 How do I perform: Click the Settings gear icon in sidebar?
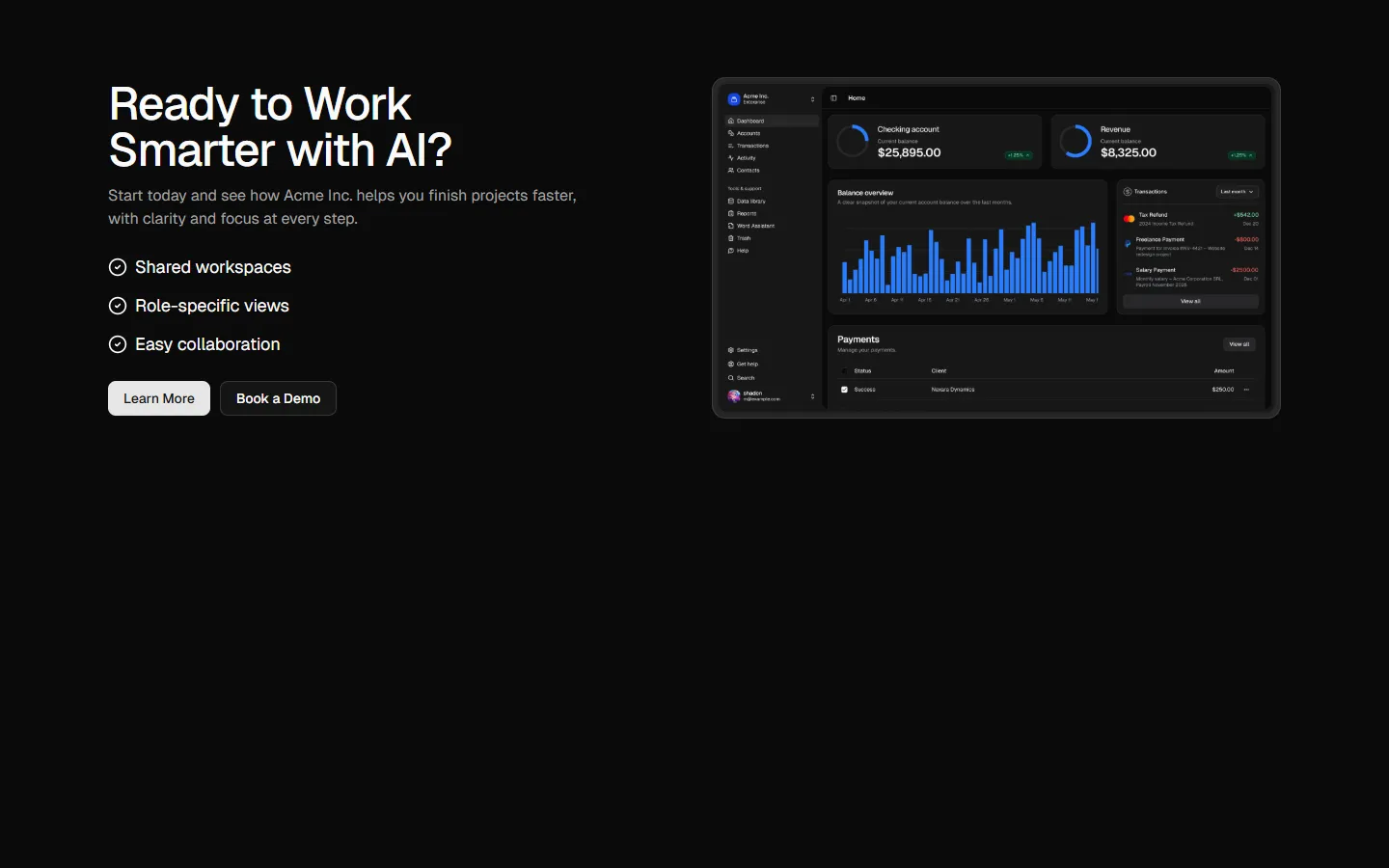click(731, 350)
